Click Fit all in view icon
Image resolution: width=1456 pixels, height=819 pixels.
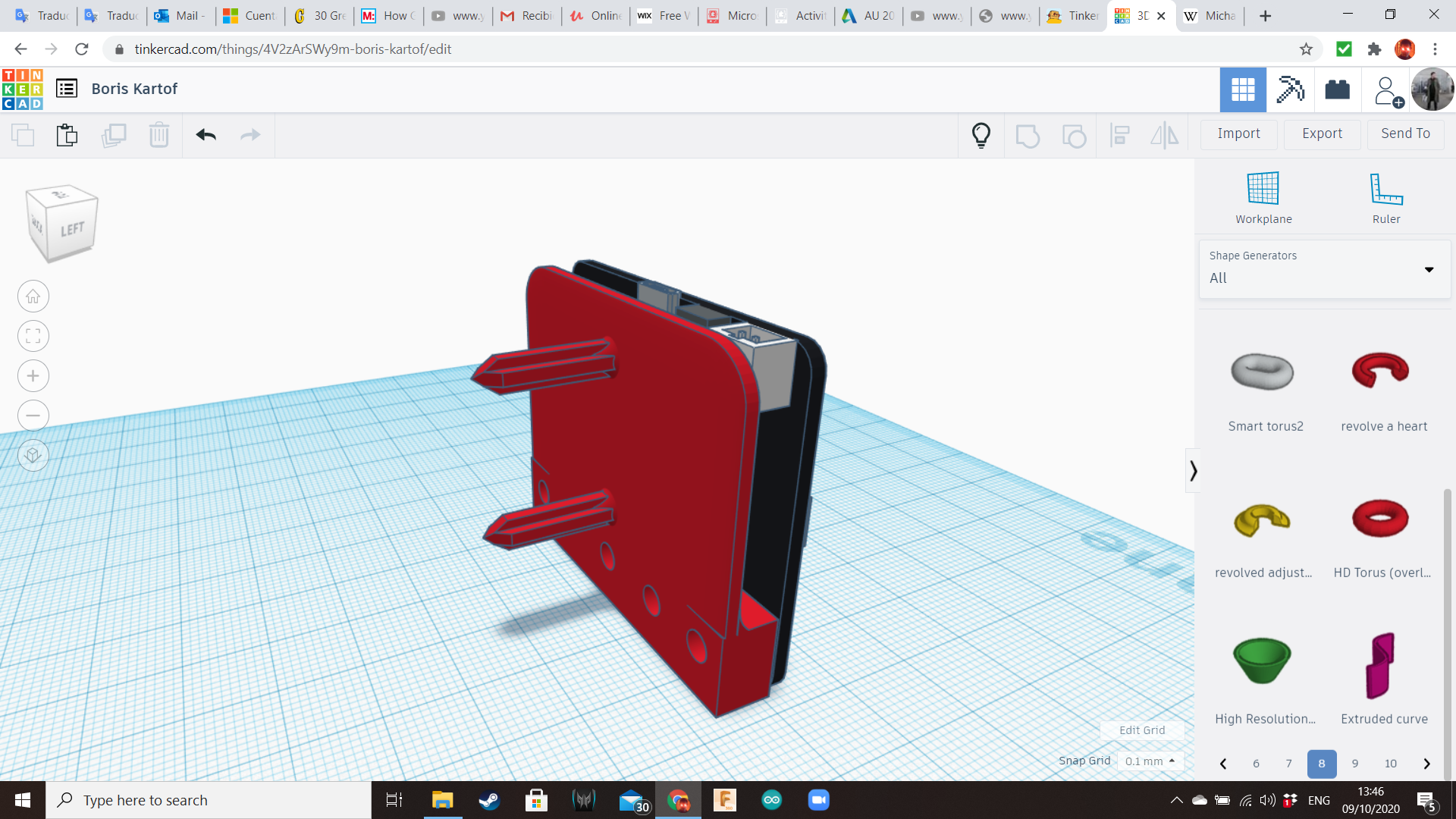(x=33, y=336)
